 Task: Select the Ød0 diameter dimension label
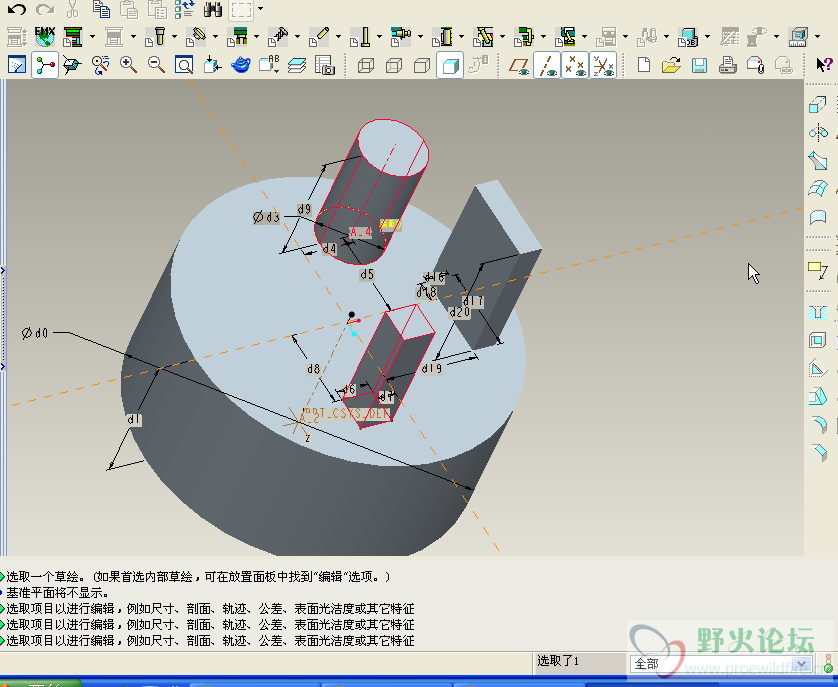tap(35, 333)
